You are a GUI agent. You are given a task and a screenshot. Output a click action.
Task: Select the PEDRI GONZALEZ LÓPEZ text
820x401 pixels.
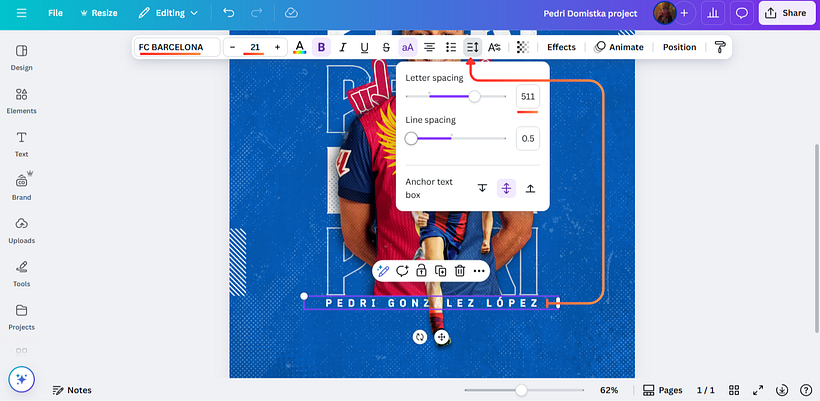coord(431,303)
